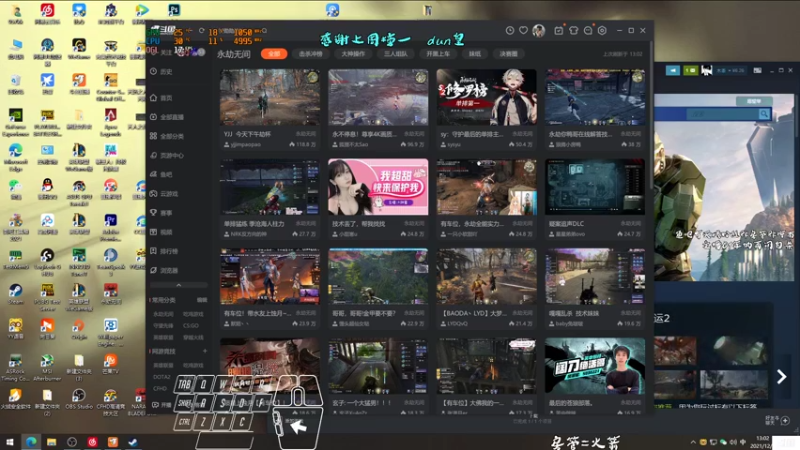The width and height of the screenshot is (800, 450).
Task: Open 赛事 in the sidebar
Action: pos(162,213)
